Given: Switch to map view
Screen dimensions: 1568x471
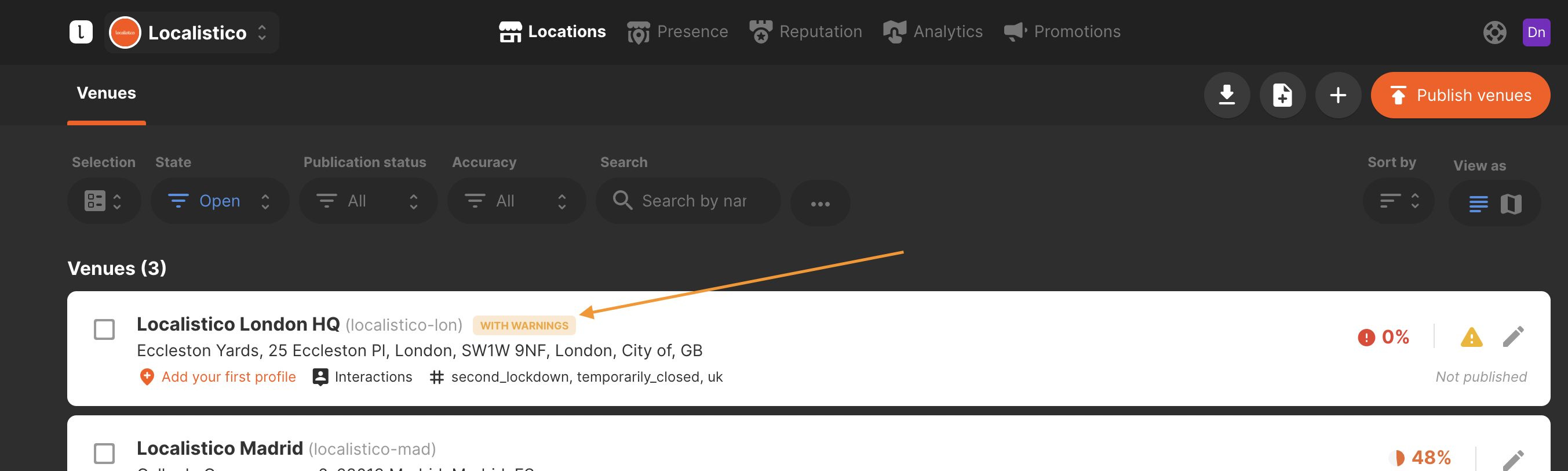Looking at the screenshot, I should (x=1511, y=204).
